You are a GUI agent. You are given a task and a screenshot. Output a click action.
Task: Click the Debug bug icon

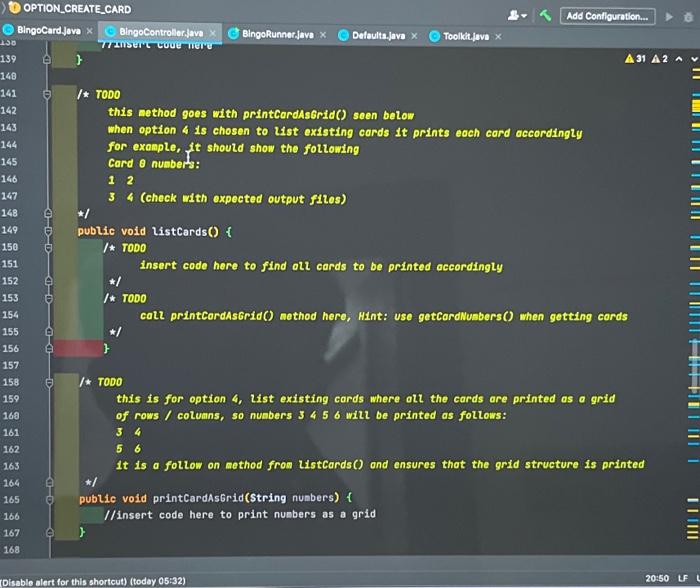coord(688,17)
